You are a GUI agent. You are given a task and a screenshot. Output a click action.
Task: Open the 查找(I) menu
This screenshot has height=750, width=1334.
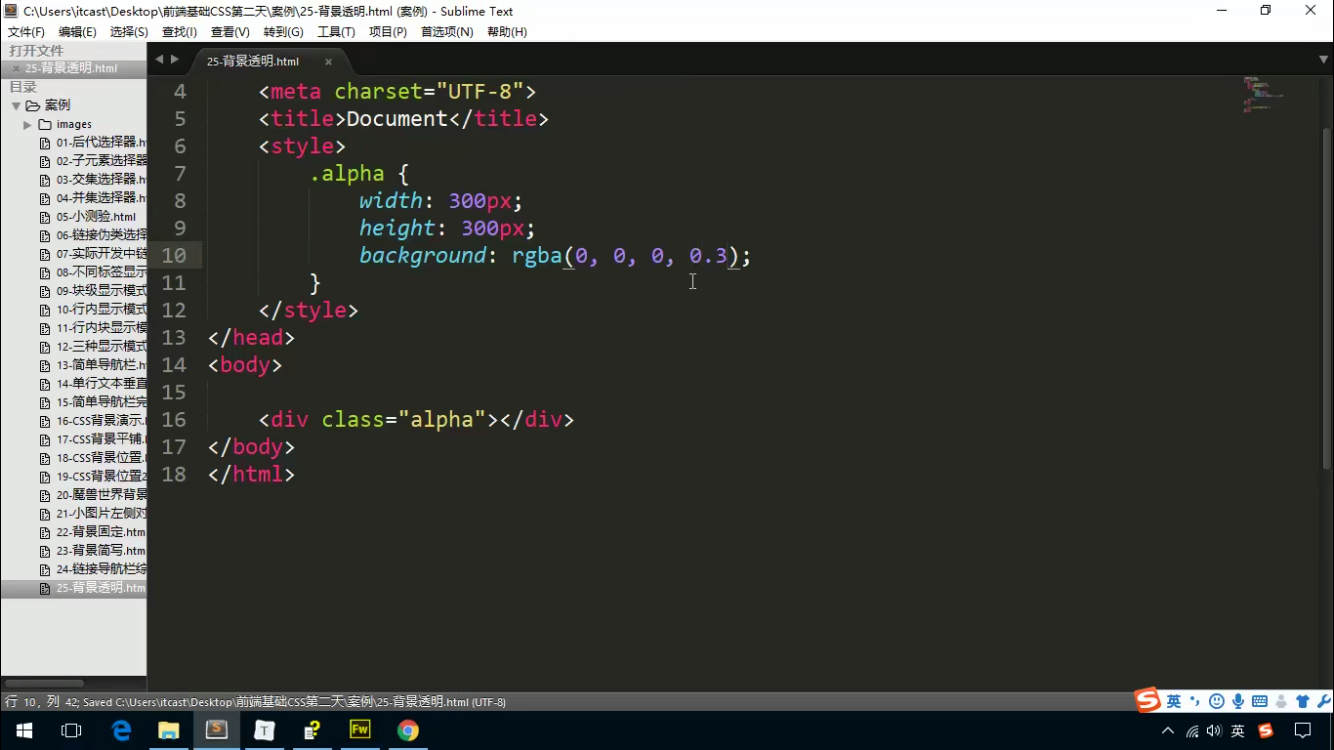pyautogui.click(x=179, y=32)
